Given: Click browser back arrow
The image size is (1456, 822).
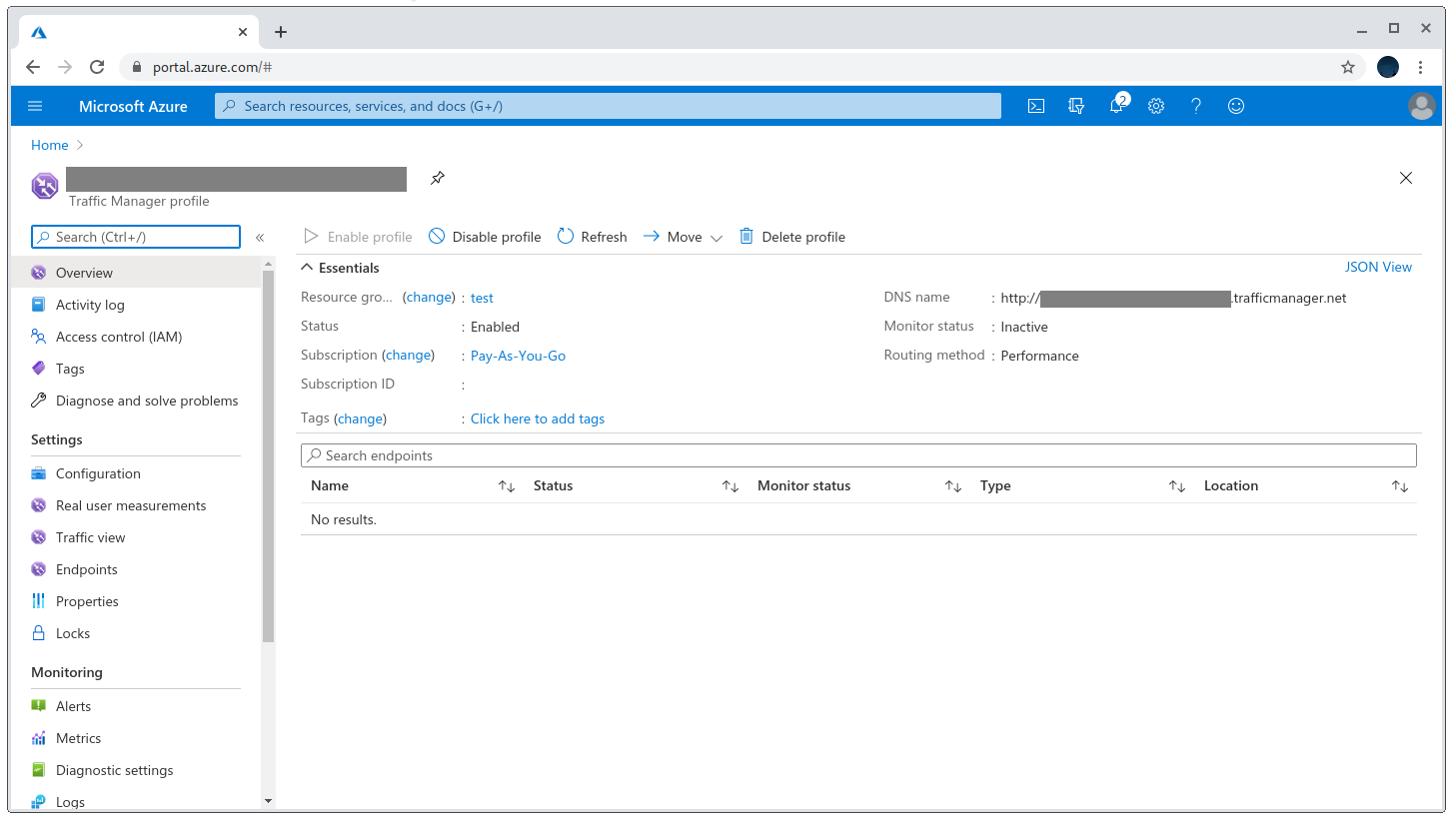Looking at the screenshot, I should tap(33, 67).
